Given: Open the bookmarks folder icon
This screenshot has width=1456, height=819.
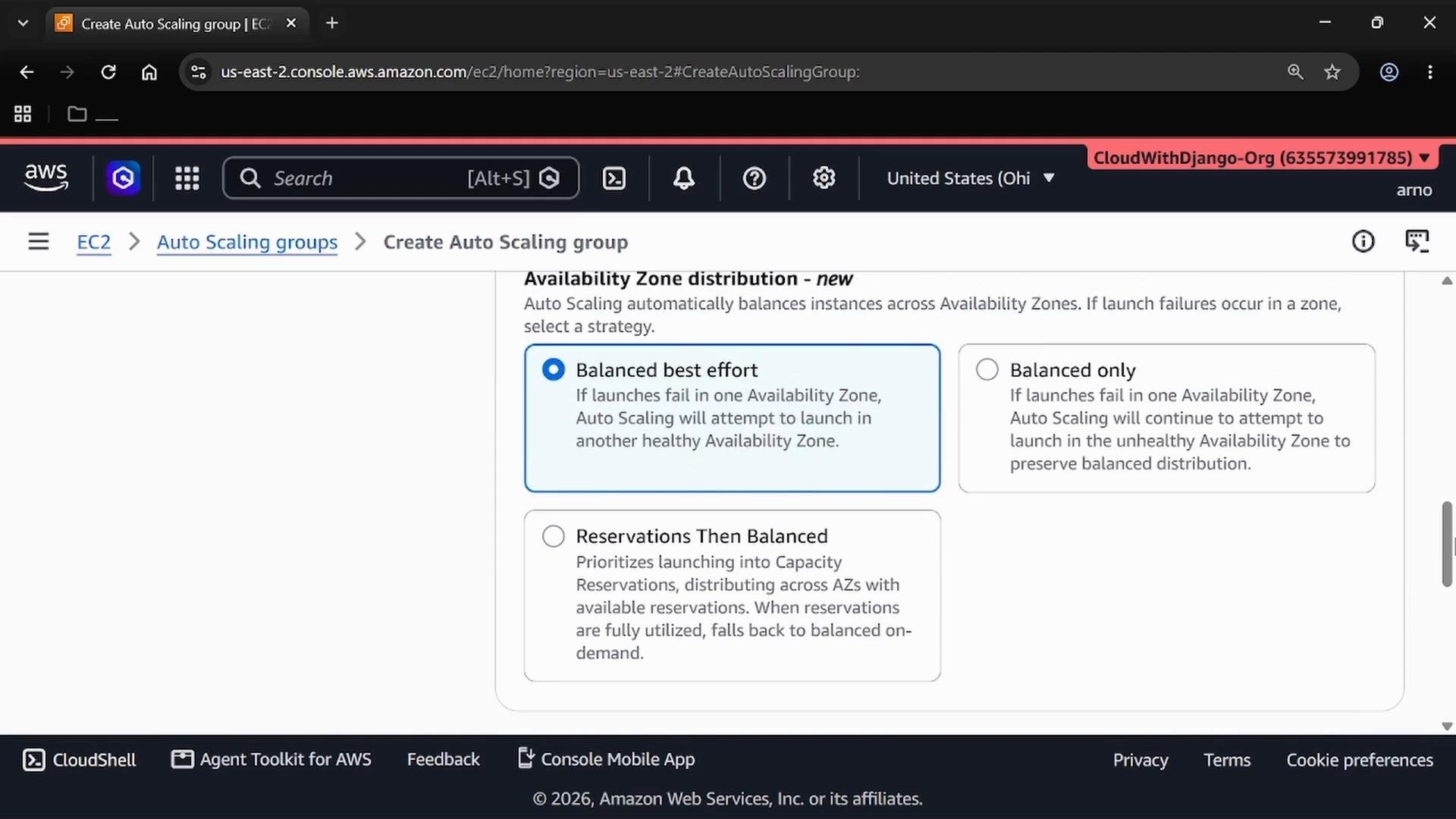Looking at the screenshot, I should tap(77, 114).
